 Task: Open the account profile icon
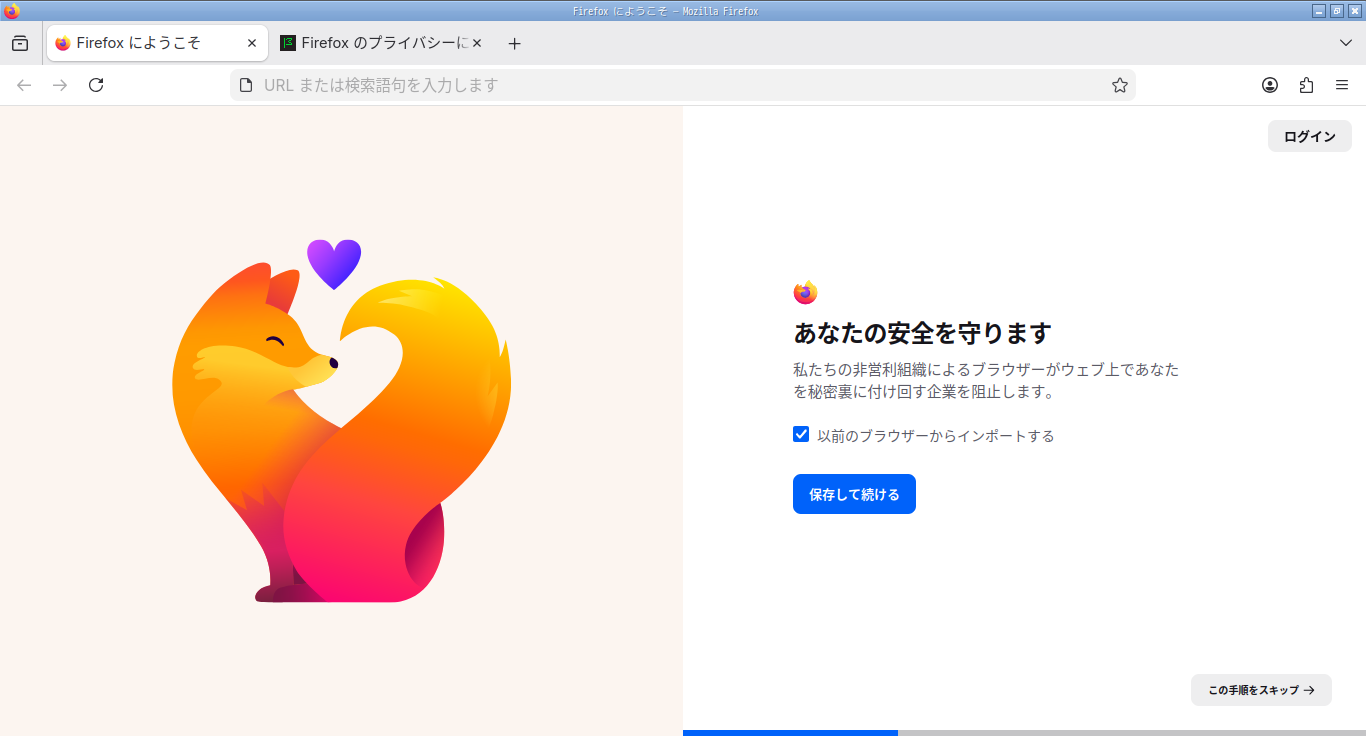coord(1269,85)
